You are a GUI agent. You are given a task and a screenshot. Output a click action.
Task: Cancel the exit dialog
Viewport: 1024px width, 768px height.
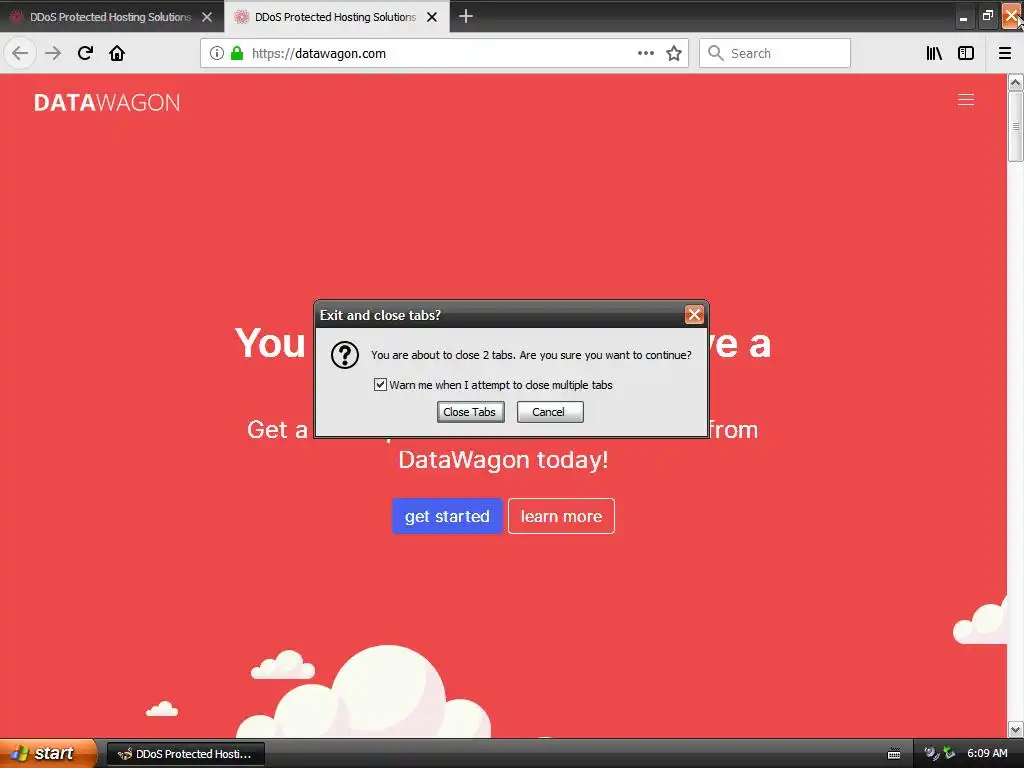(x=550, y=412)
